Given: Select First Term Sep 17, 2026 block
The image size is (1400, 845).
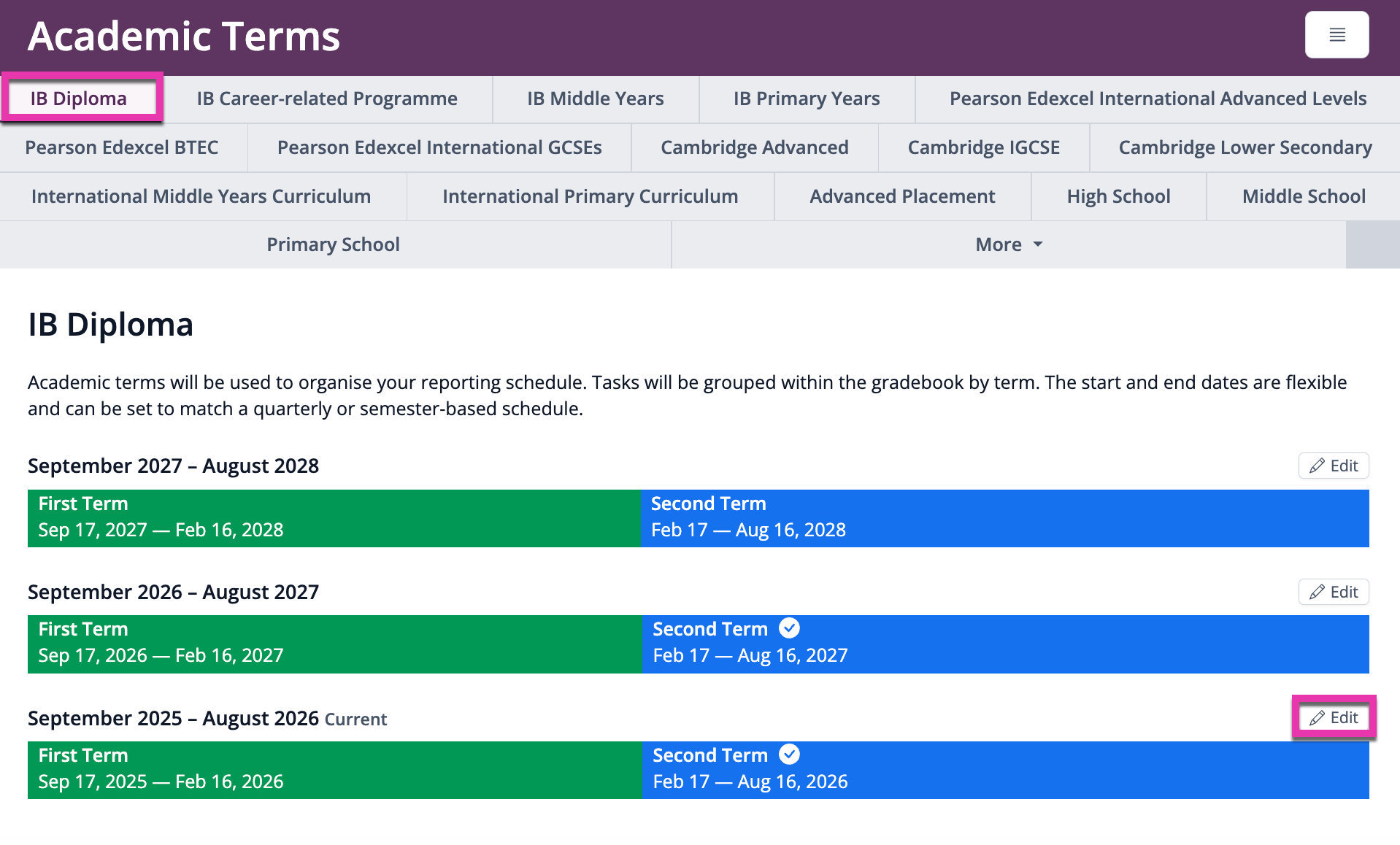Looking at the screenshot, I should click(x=334, y=644).
